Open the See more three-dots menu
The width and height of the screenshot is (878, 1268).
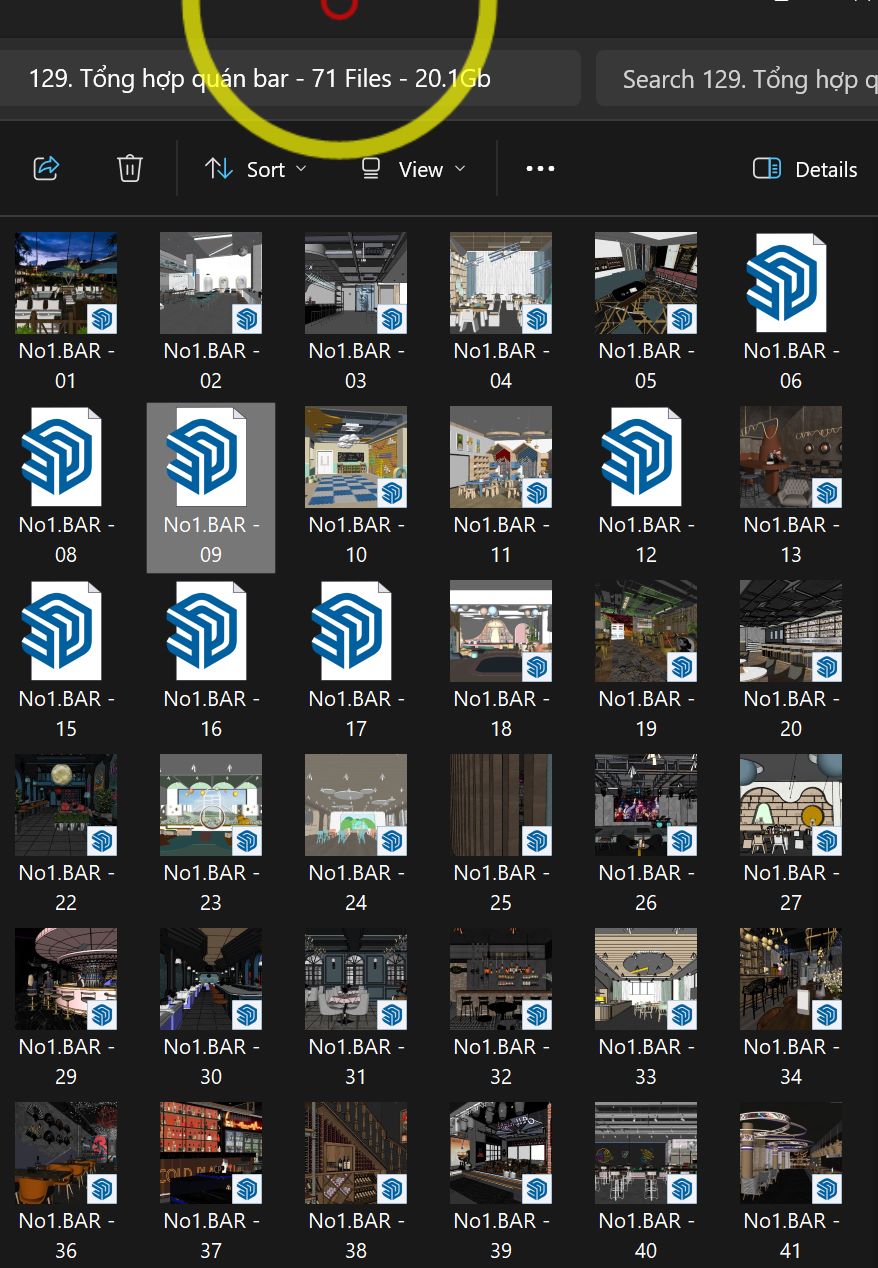point(540,169)
